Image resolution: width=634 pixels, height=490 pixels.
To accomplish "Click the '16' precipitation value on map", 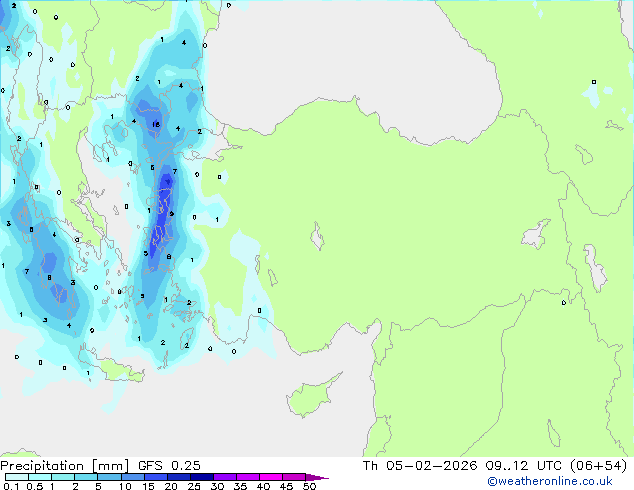I will click(x=156, y=125).
